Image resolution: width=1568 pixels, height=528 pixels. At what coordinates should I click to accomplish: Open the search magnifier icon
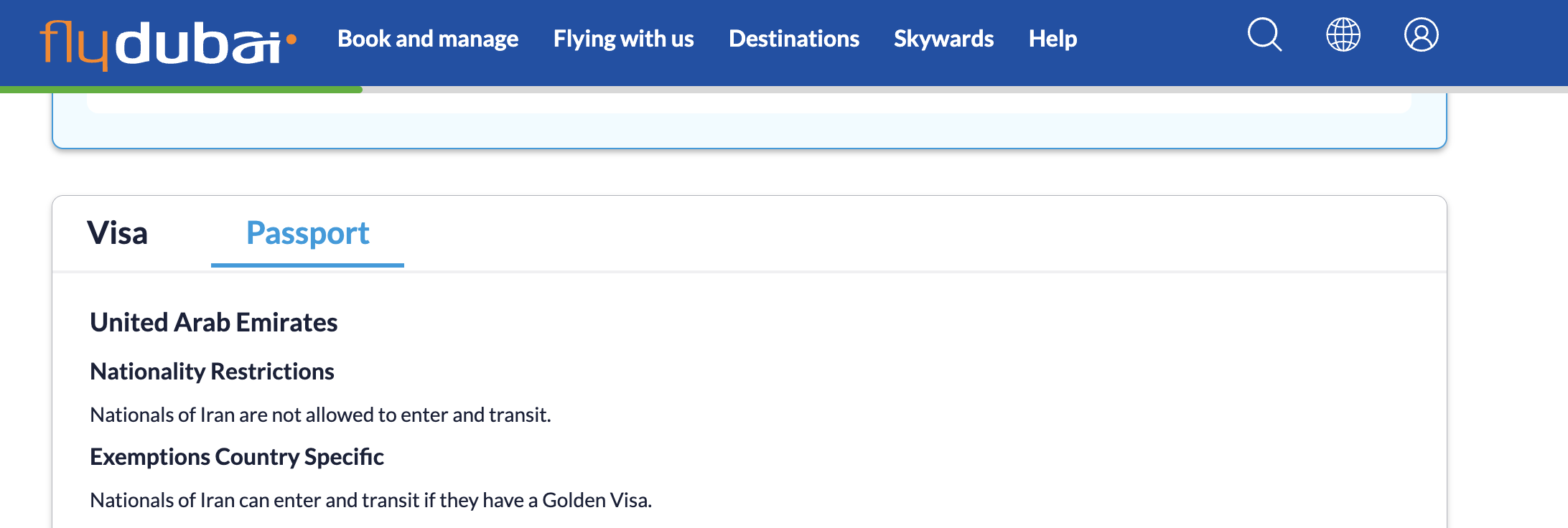pos(1264,35)
